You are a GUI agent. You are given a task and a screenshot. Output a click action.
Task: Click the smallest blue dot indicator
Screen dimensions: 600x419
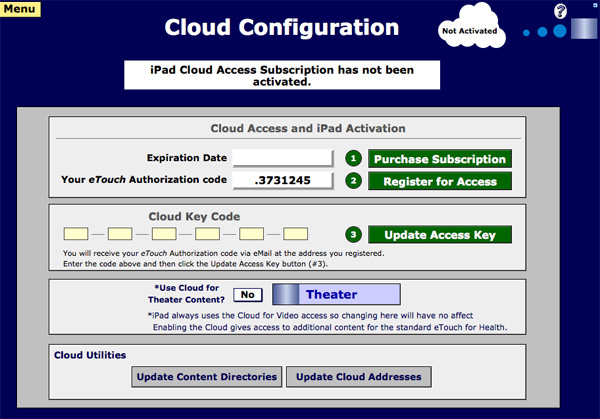526,33
